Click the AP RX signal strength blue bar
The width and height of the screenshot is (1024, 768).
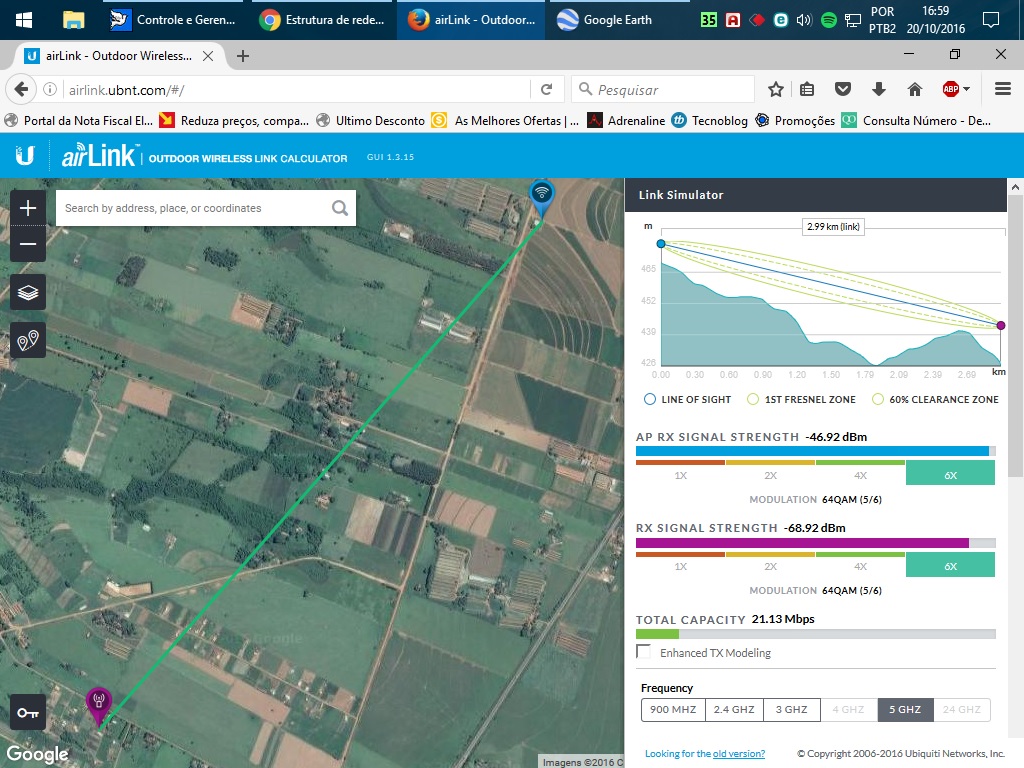pos(812,451)
